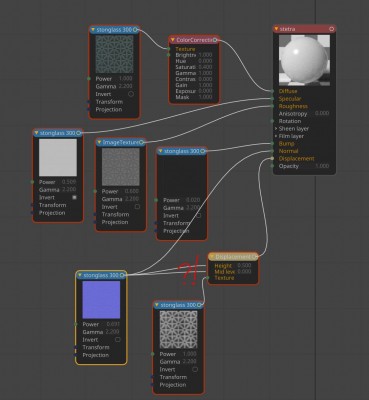Click the Displacement node's Height value field

(x=244, y=266)
